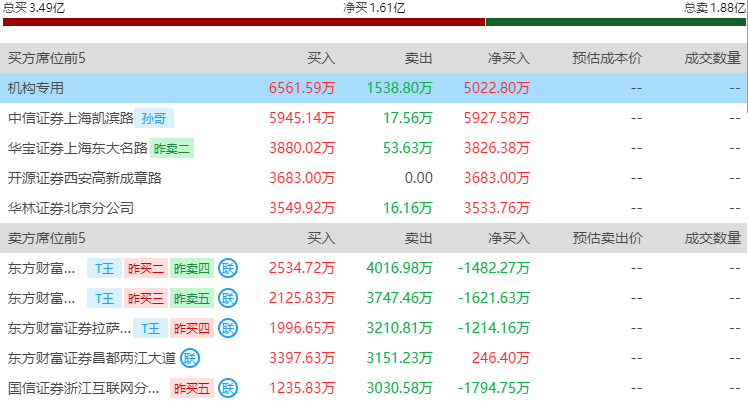Open 东方财富证券拉萨... seat name
748x401 pixels.
coord(69,329)
